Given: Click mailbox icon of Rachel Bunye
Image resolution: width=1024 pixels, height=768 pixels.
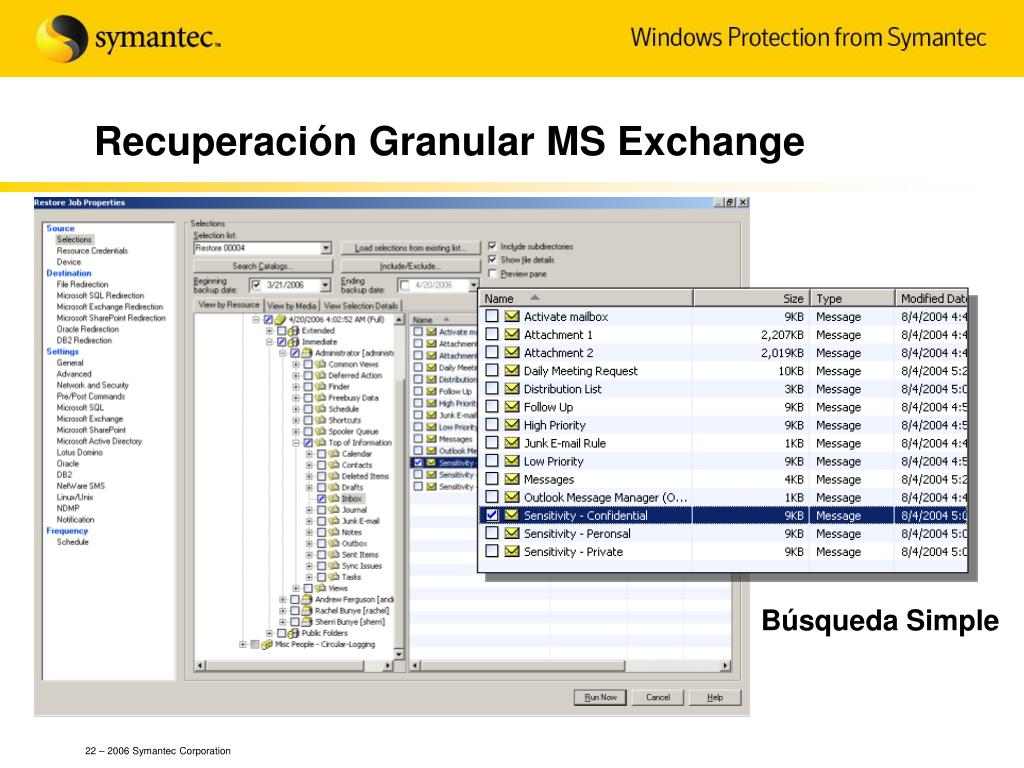Looking at the screenshot, I should [307, 611].
